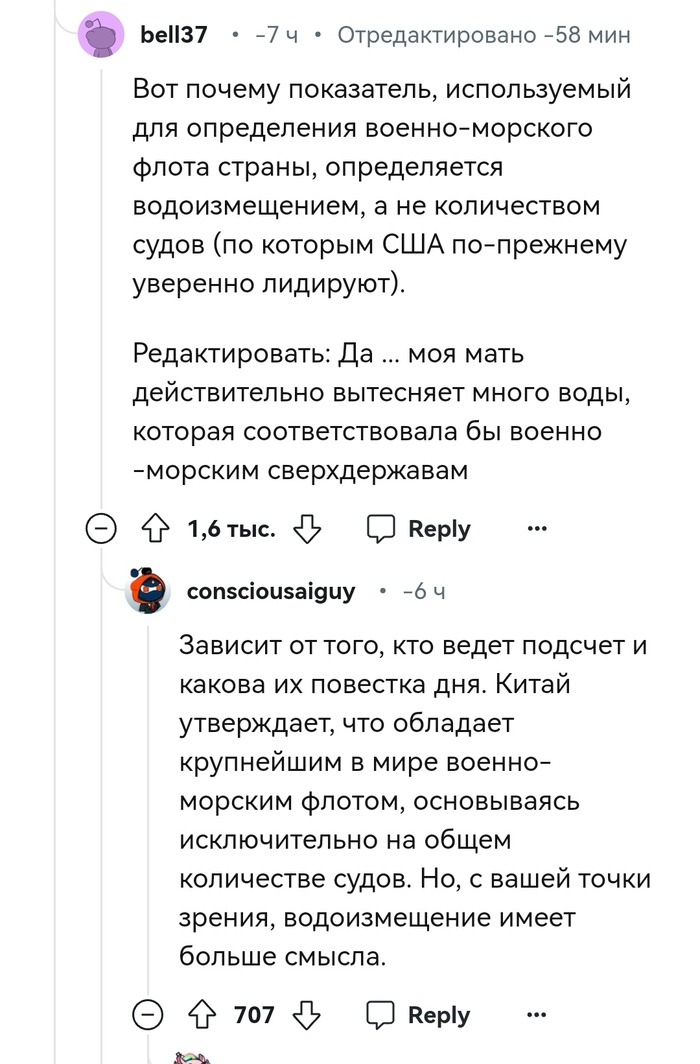Click the 707 vote count
Image resolution: width=700 pixels, height=1064 pixels.
pyautogui.click(x=254, y=1015)
